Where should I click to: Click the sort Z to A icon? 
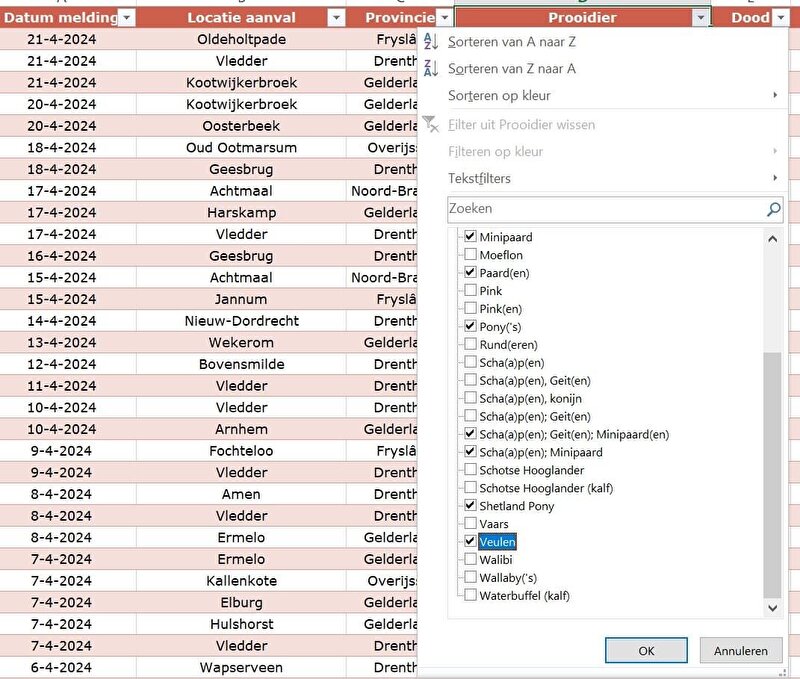click(x=431, y=68)
